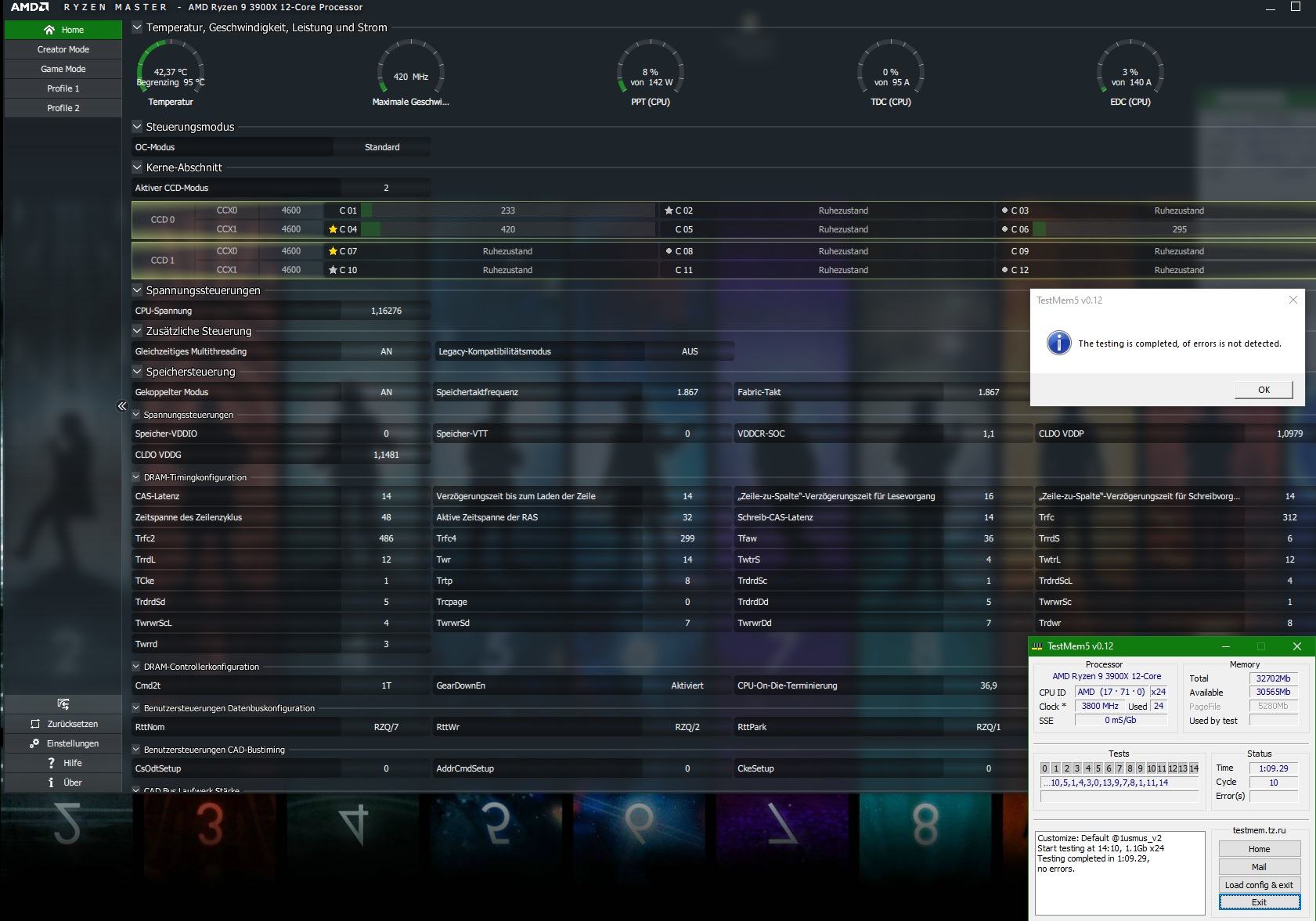Click the C 01 core bar showing 233

click(x=508, y=210)
